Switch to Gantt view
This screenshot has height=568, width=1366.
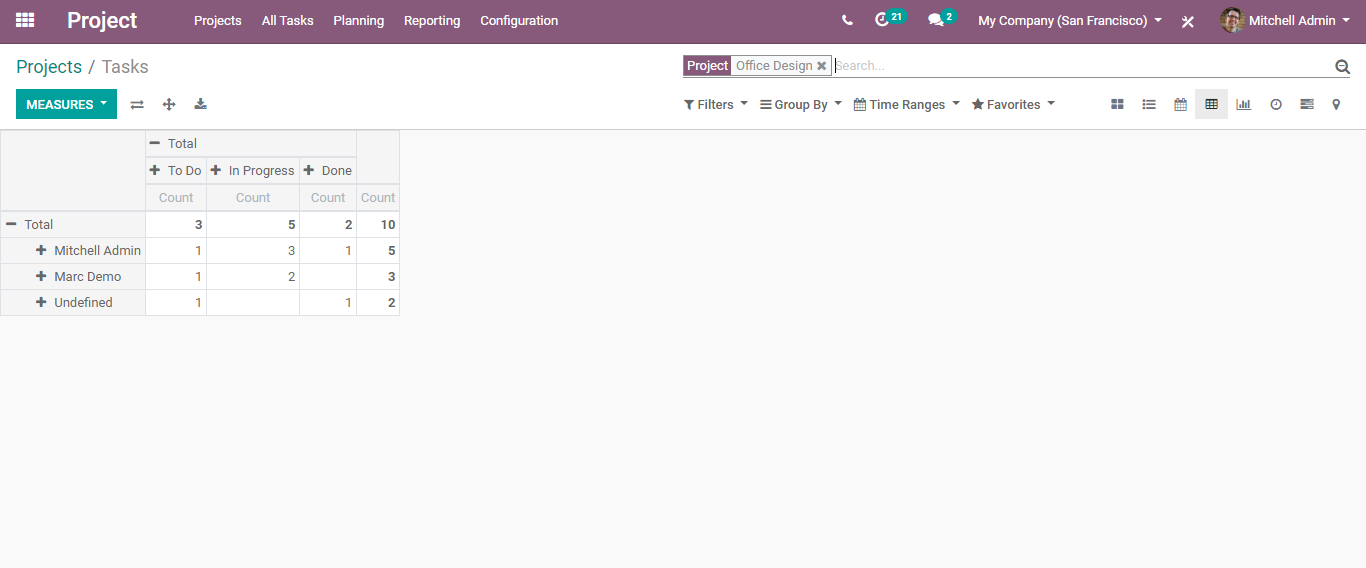1306,104
